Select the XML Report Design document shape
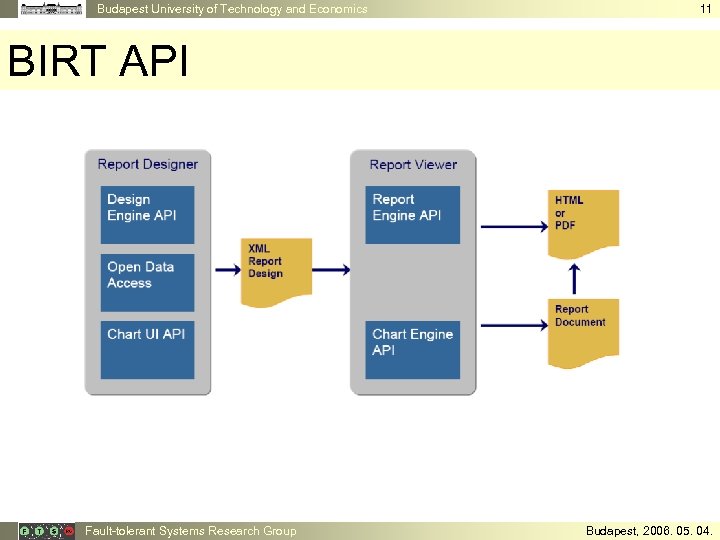 tap(276, 272)
